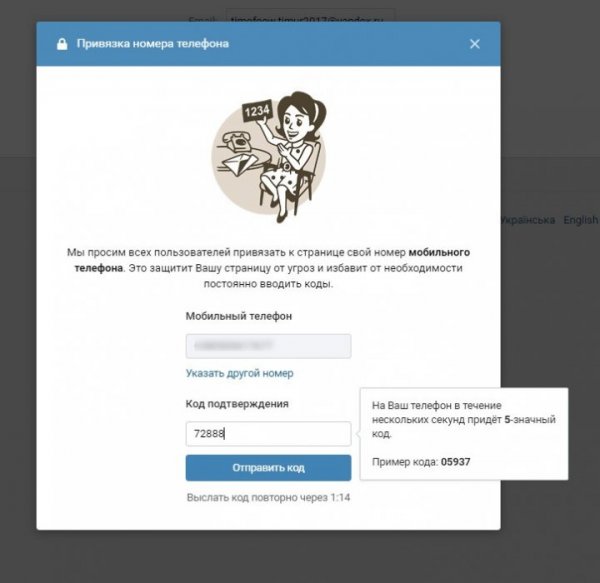This screenshot has height=583, width=600.
Task: Click the woman illustration image
Action: click(269, 157)
